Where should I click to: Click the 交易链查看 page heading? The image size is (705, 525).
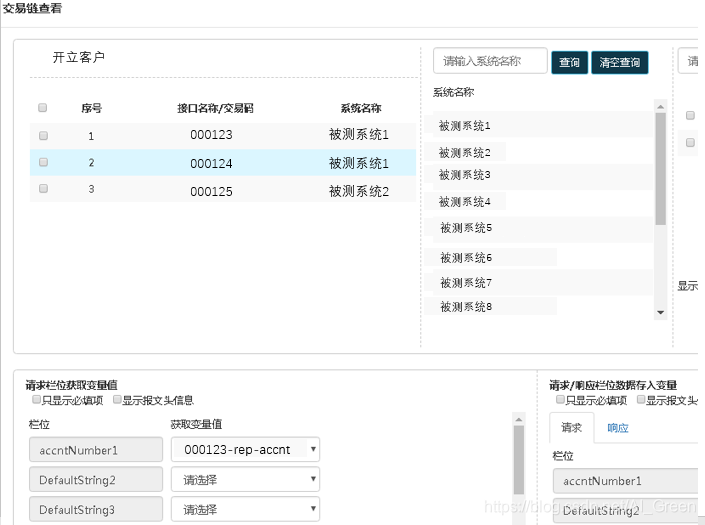[32, 8]
